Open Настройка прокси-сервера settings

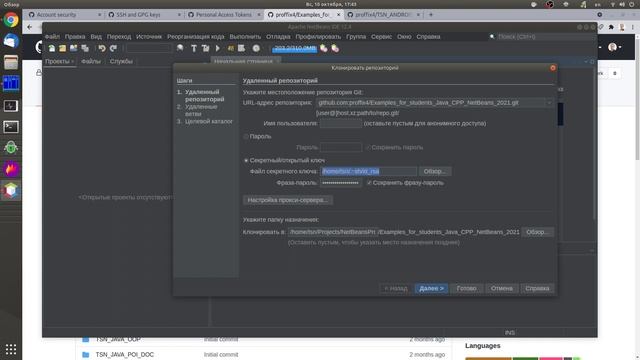click(x=288, y=200)
